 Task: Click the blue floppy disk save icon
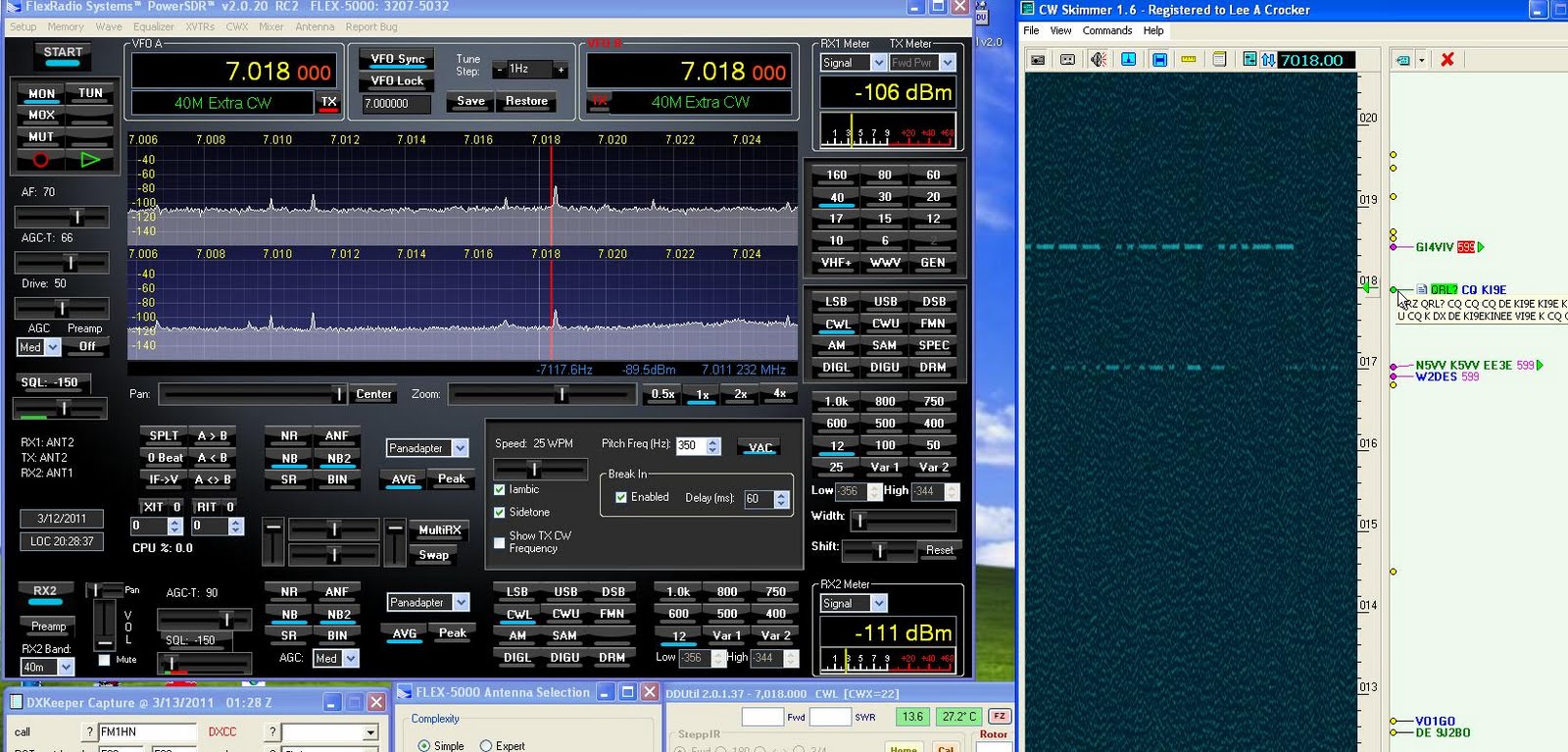pyautogui.click(x=1159, y=60)
